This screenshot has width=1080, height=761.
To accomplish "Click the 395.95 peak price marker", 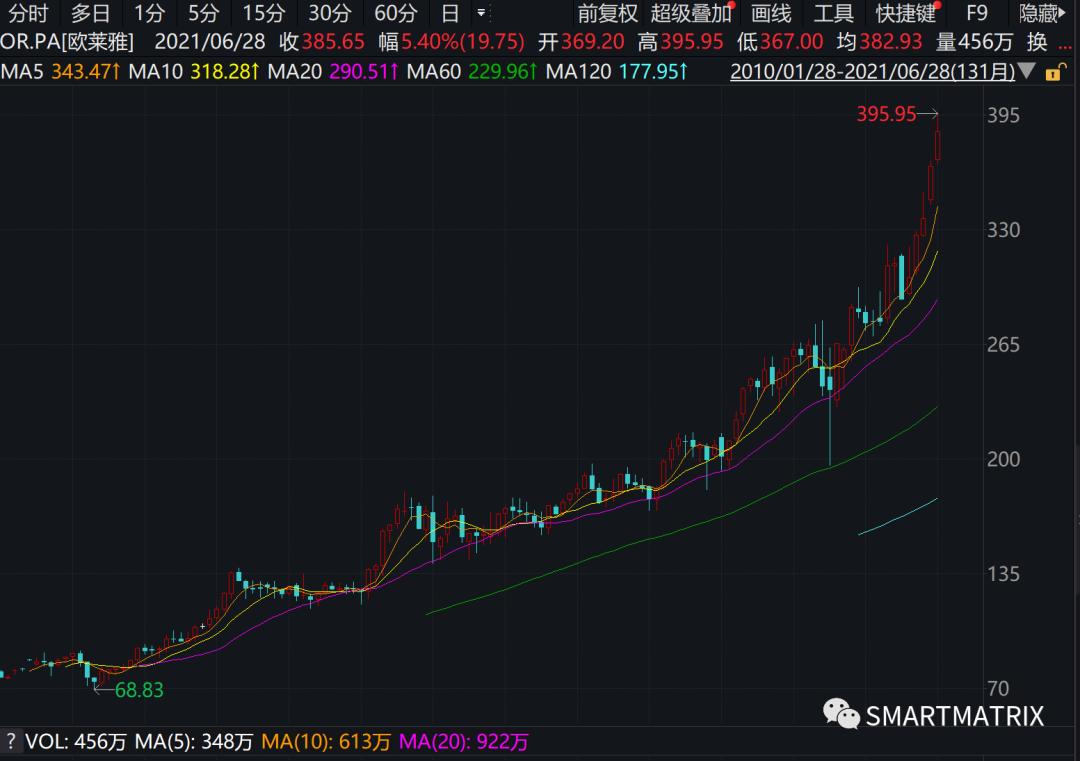I will (x=885, y=114).
